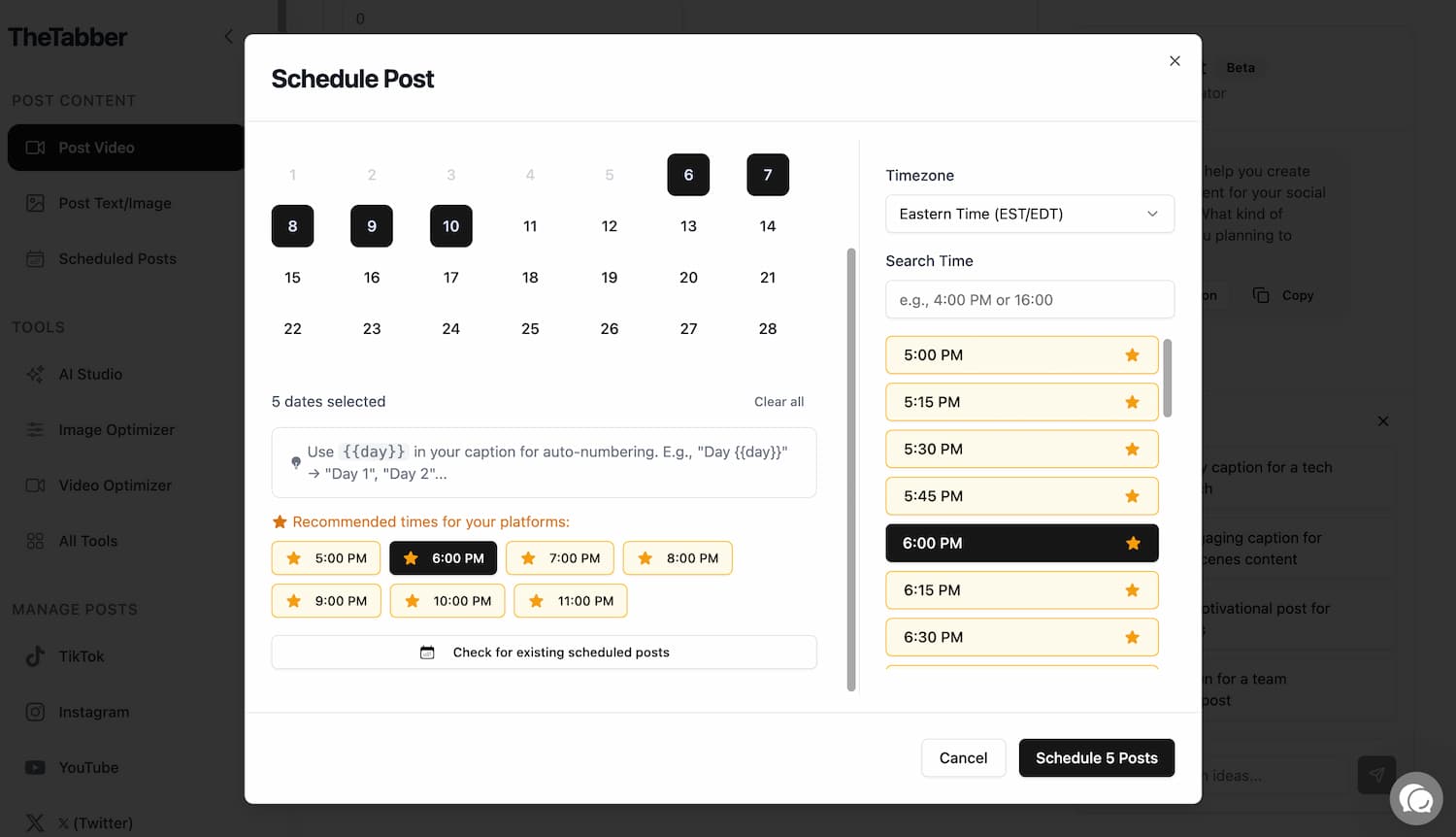
Task: Click Schedule 5 Posts
Action: [1096, 757]
